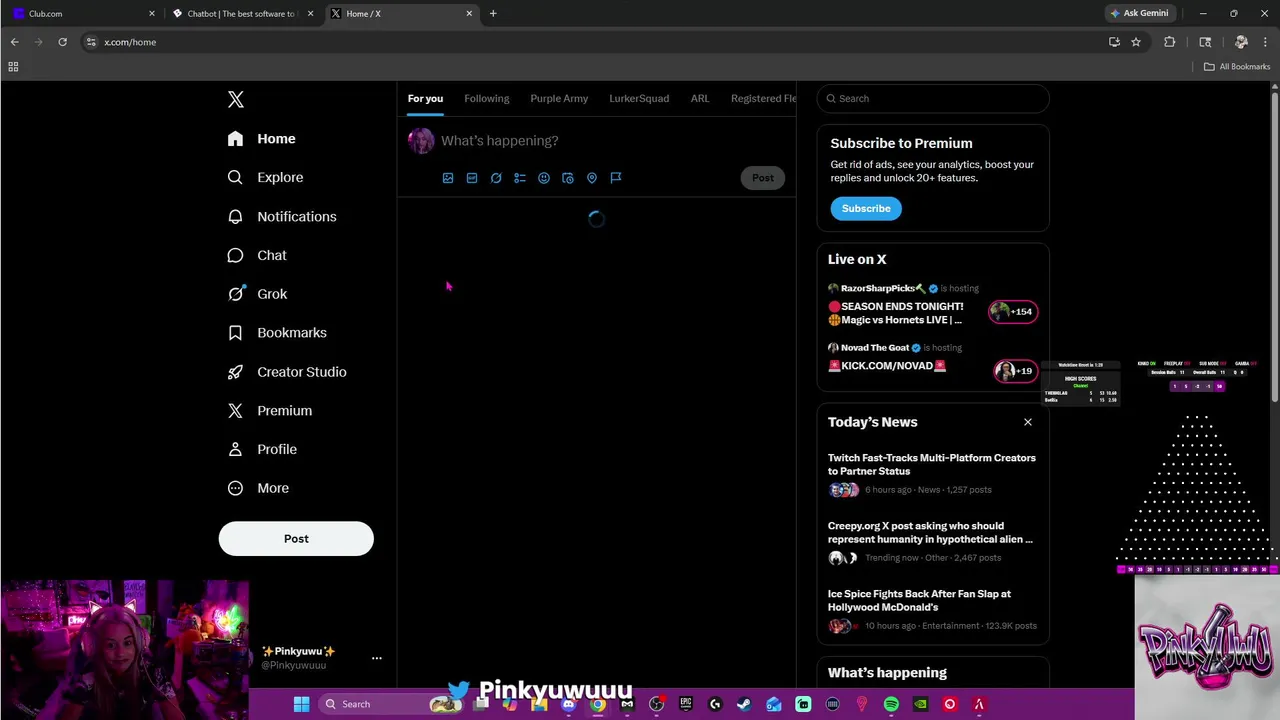
Task: Switch to the Purple Army tab
Action: pyautogui.click(x=559, y=98)
